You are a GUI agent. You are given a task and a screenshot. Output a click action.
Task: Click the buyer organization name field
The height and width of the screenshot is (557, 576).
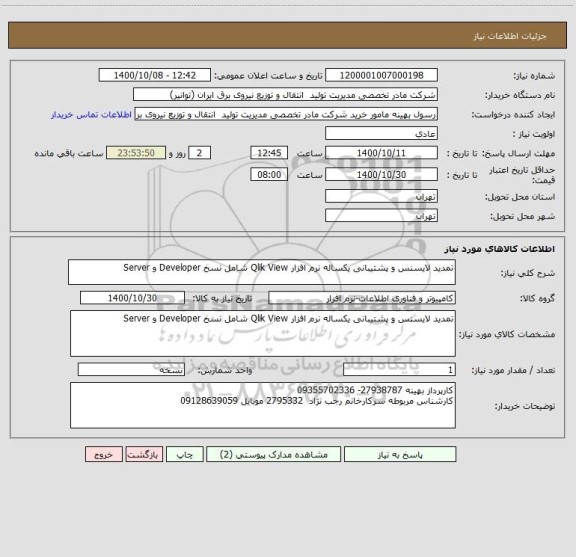click(285, 95)
